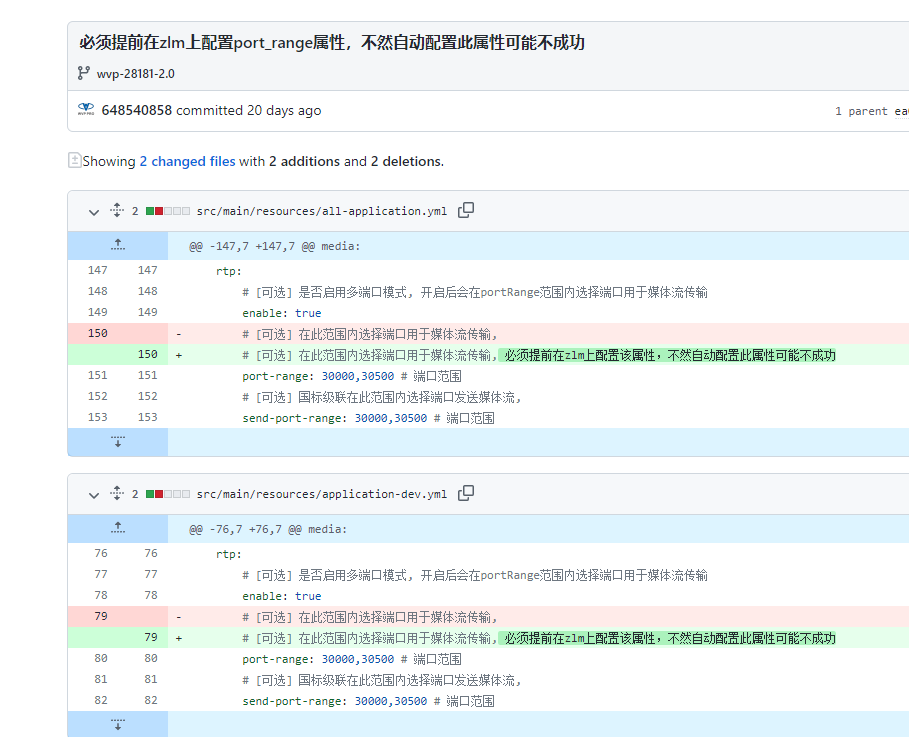Click the move-arrows icon on the second file header
This screenshot has height=737, width=909.
117,493
